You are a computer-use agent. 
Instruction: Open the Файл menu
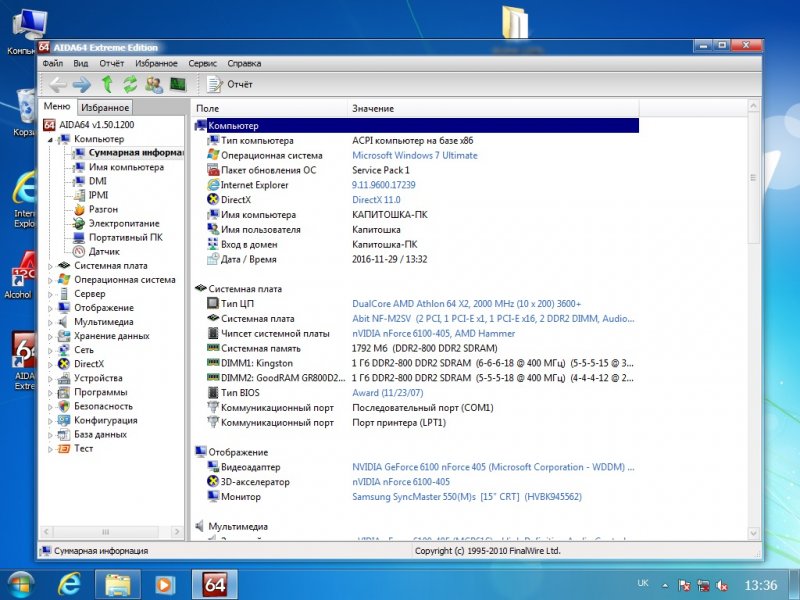52,63
